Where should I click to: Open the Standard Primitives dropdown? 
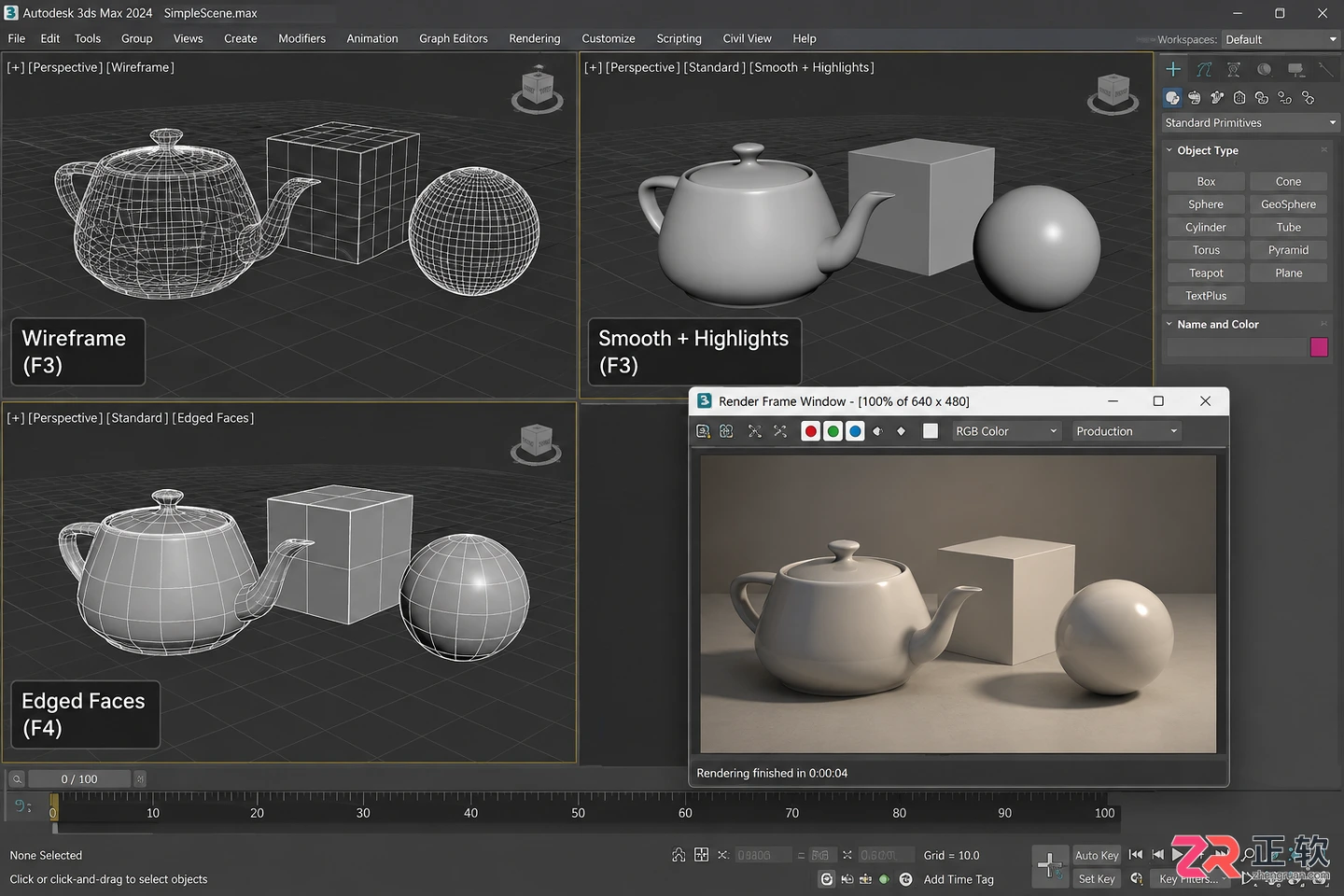point(1251,123)
